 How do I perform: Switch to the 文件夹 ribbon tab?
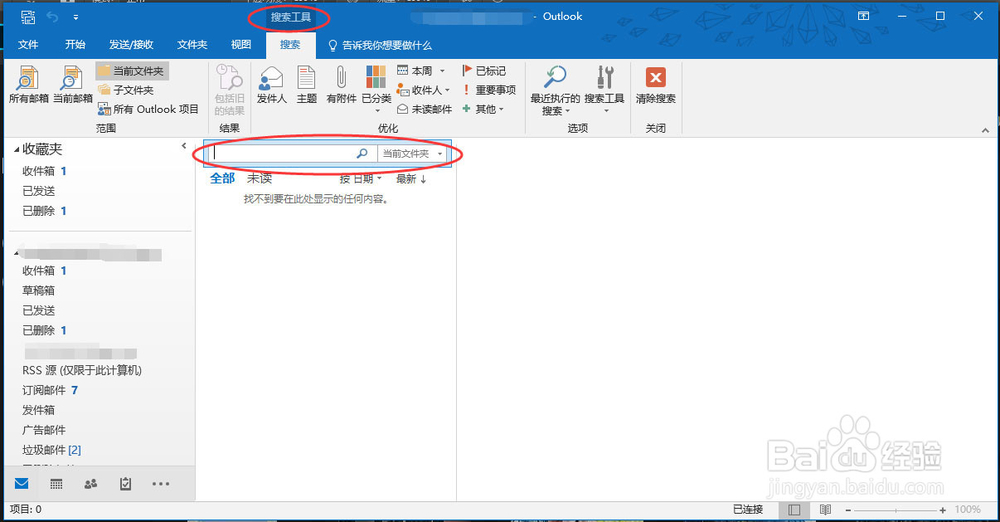pyautogui.click(x=192, y=45)
